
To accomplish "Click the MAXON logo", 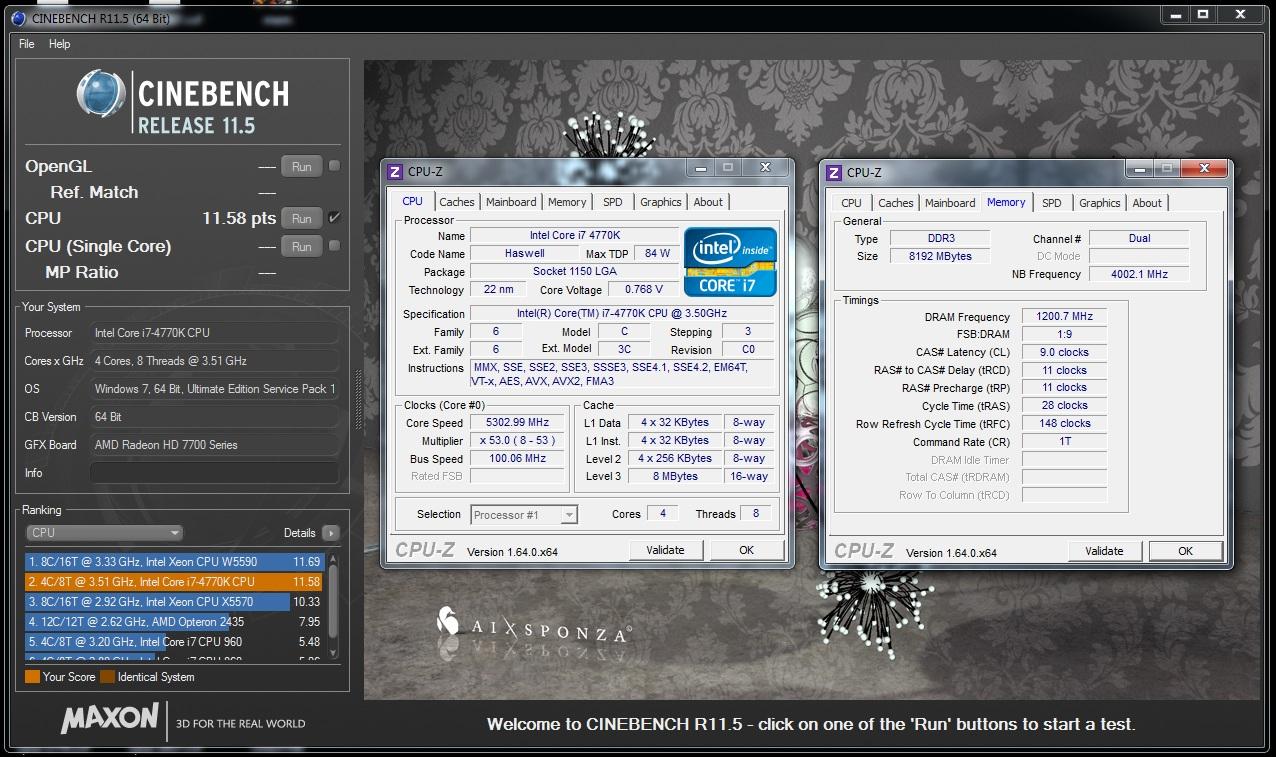I will (109, 718).
